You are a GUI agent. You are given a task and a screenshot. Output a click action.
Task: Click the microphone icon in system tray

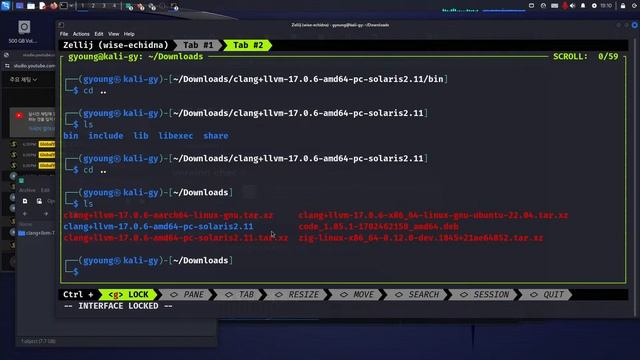[565, 6]
